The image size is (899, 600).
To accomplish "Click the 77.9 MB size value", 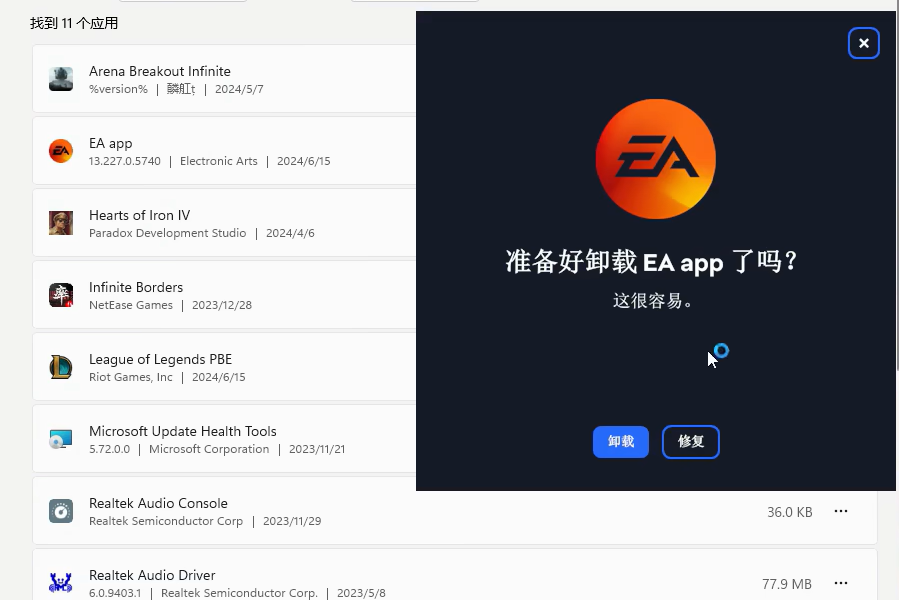I will [x=787, y=584].
